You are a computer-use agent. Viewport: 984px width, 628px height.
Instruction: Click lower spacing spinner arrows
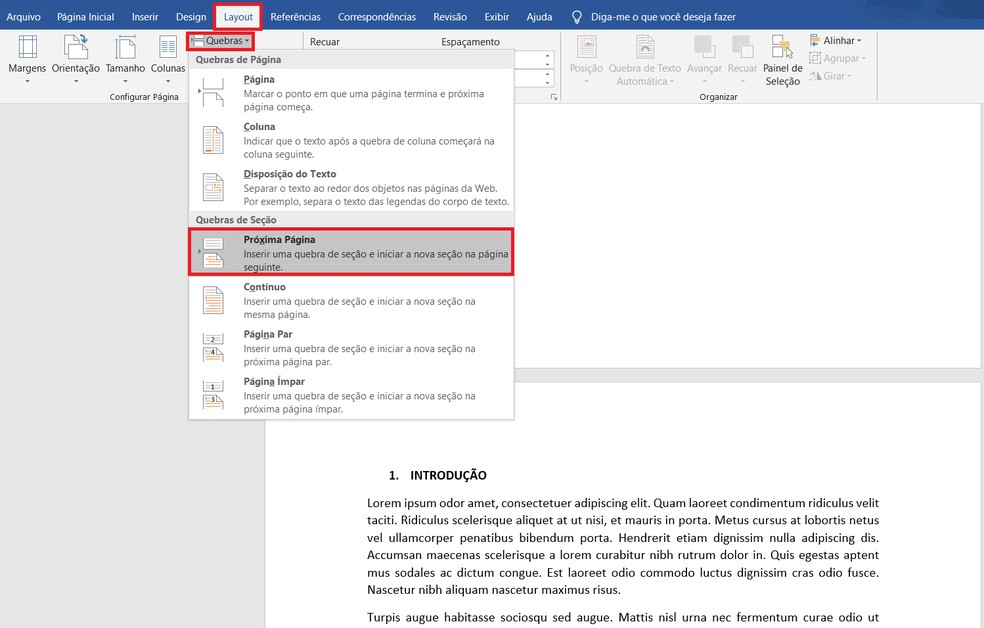point(548,78)
